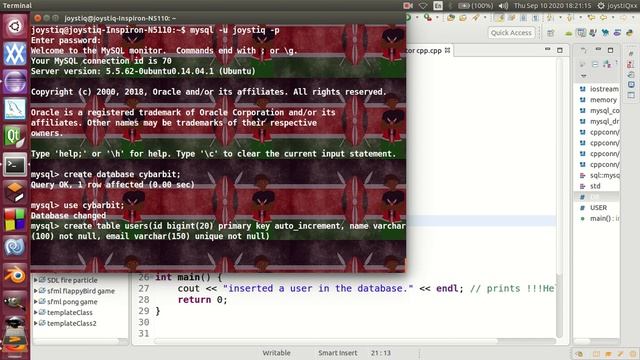This screenshot has width=640, height=360.
Task: Open Blender from the launcher
Action: click(15, 275)
